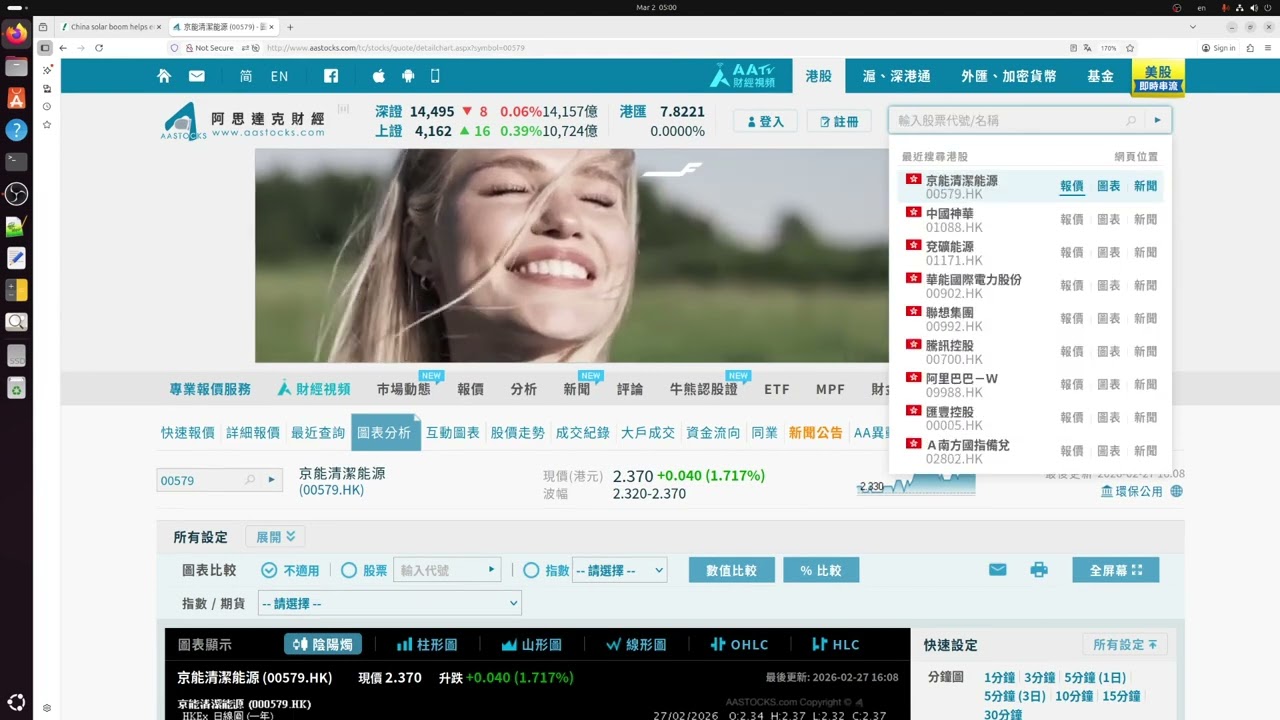Select 山形圖 mountain chart type

532,645
